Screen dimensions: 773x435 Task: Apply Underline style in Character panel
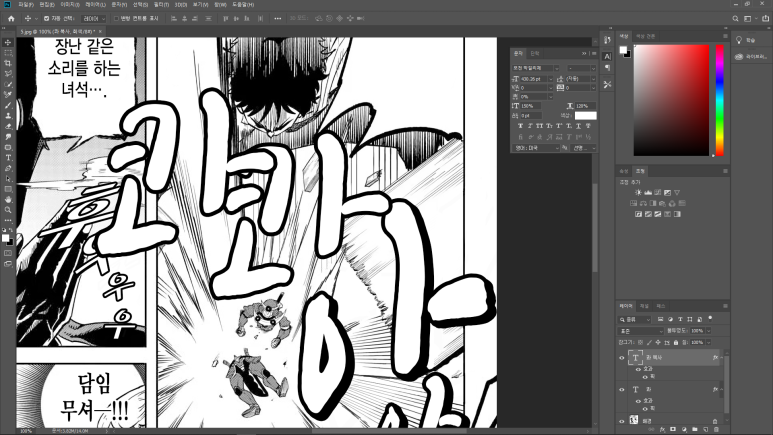[x=579, y=126]
